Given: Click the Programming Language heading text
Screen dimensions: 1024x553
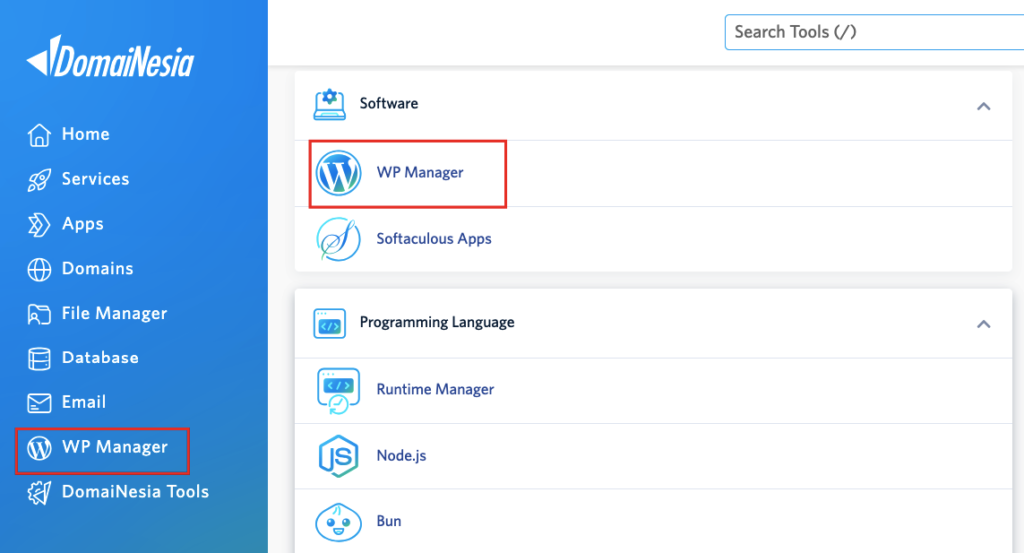Looking at the screenshot, I should (437, 323).
